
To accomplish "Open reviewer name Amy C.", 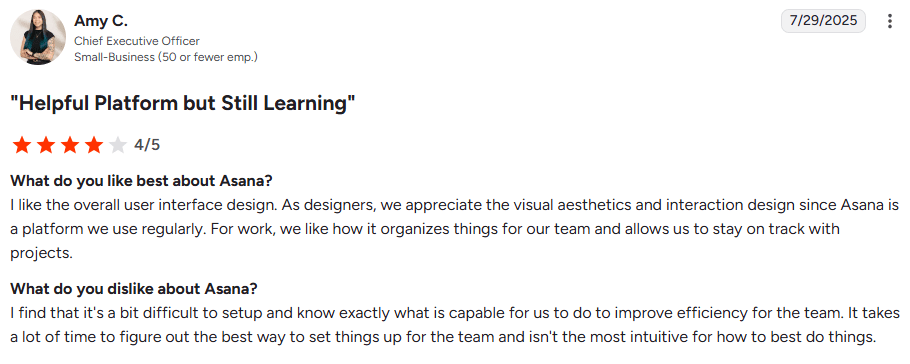I will (101, 21).
